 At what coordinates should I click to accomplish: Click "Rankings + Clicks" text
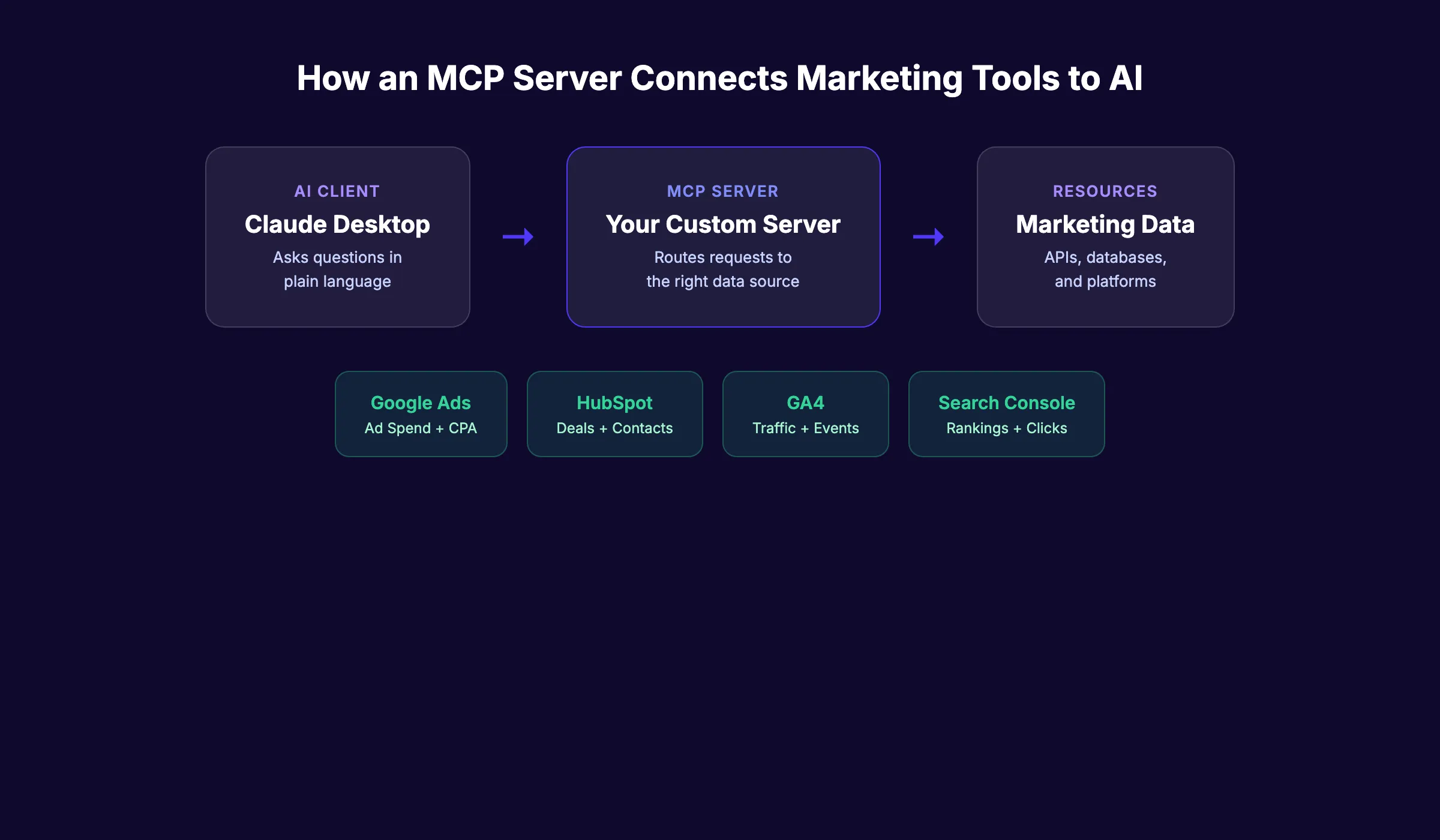click(1006, 428)
